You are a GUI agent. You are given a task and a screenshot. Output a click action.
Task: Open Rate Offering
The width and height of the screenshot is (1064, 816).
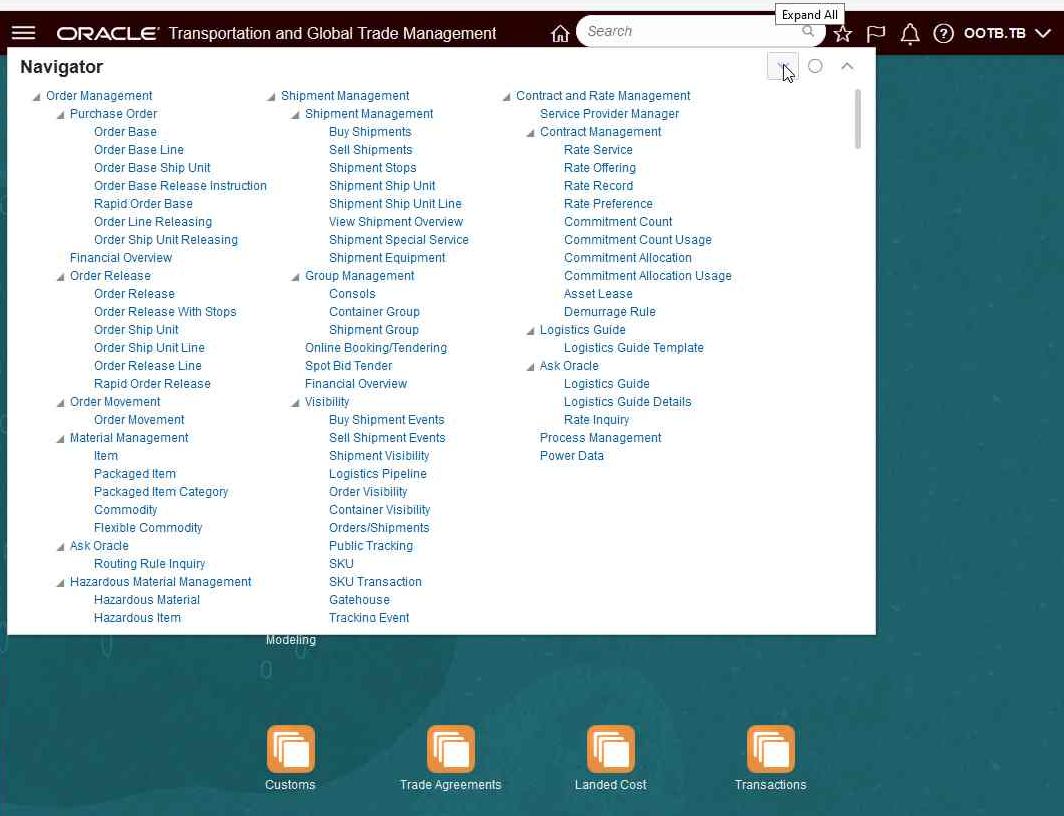pyautogui.click(x=600, y=168)
